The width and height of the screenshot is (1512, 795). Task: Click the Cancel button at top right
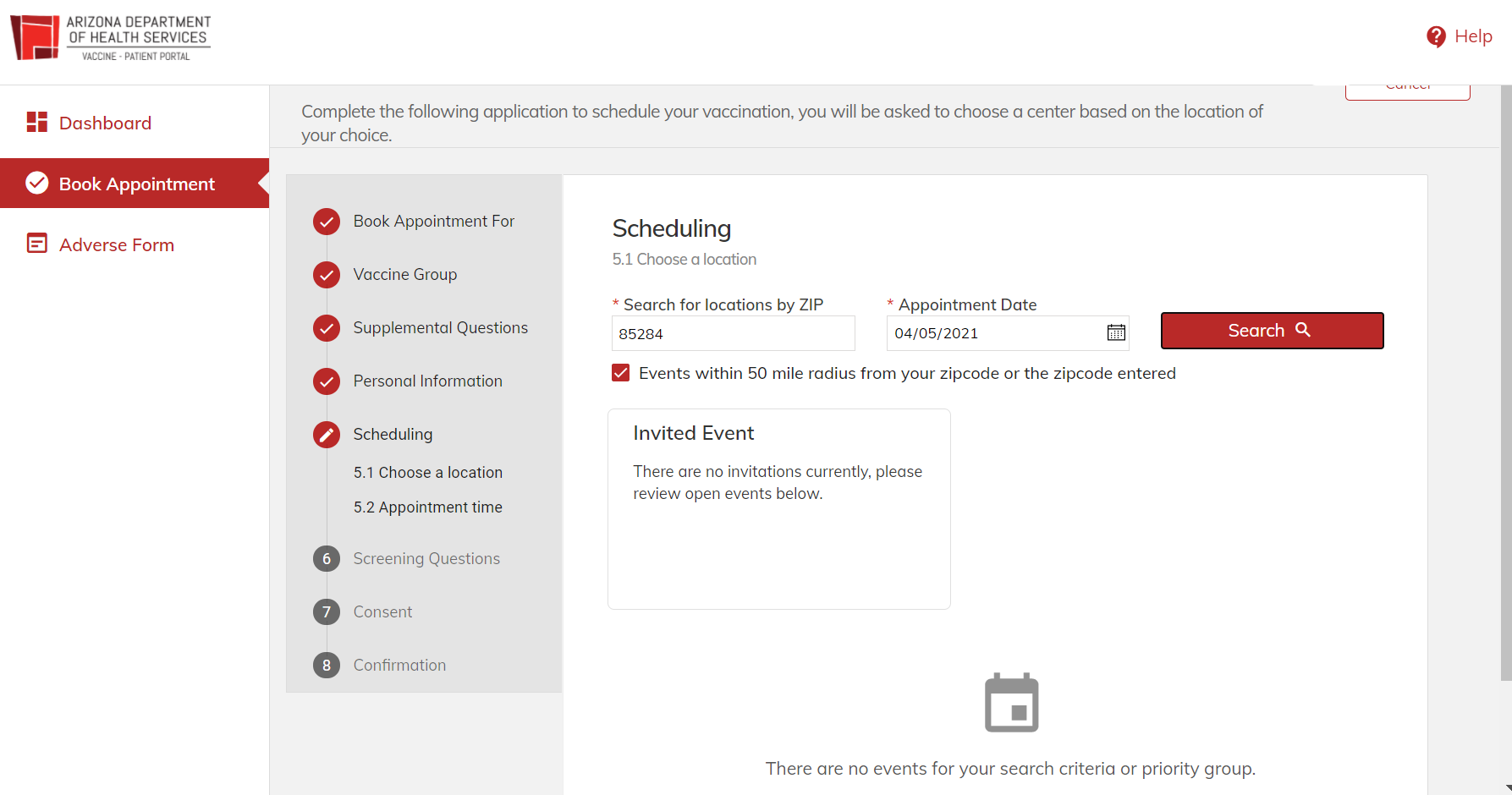(x=1407, y=90)
